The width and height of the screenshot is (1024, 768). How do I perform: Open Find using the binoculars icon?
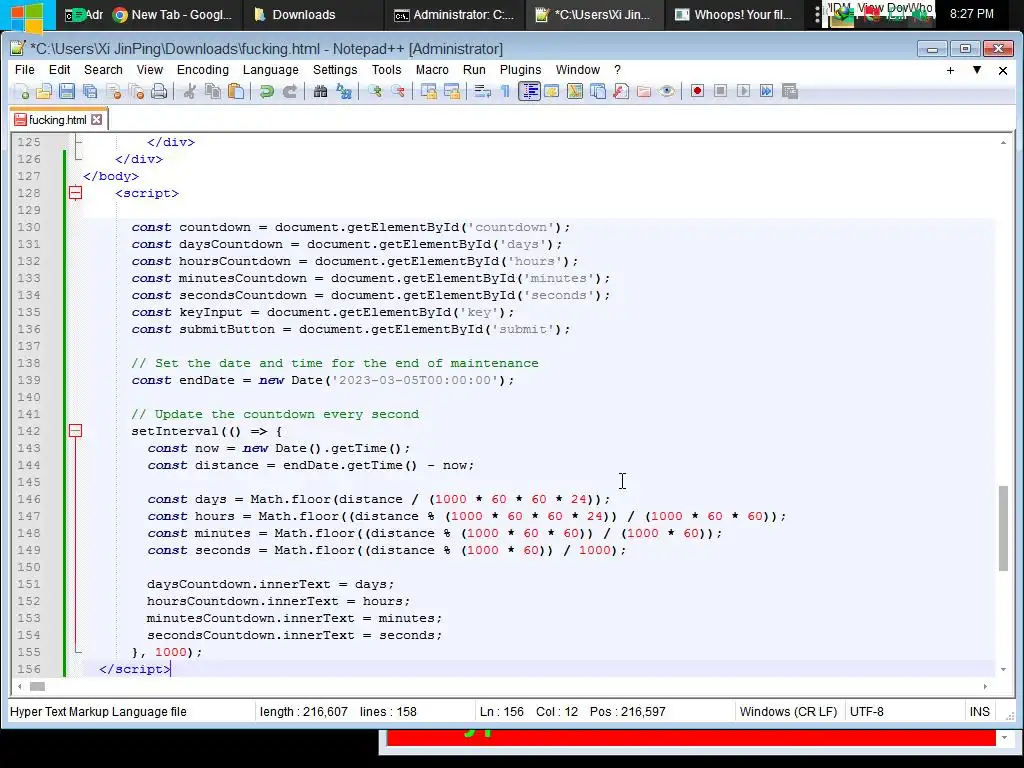click(x=320, y=91)
